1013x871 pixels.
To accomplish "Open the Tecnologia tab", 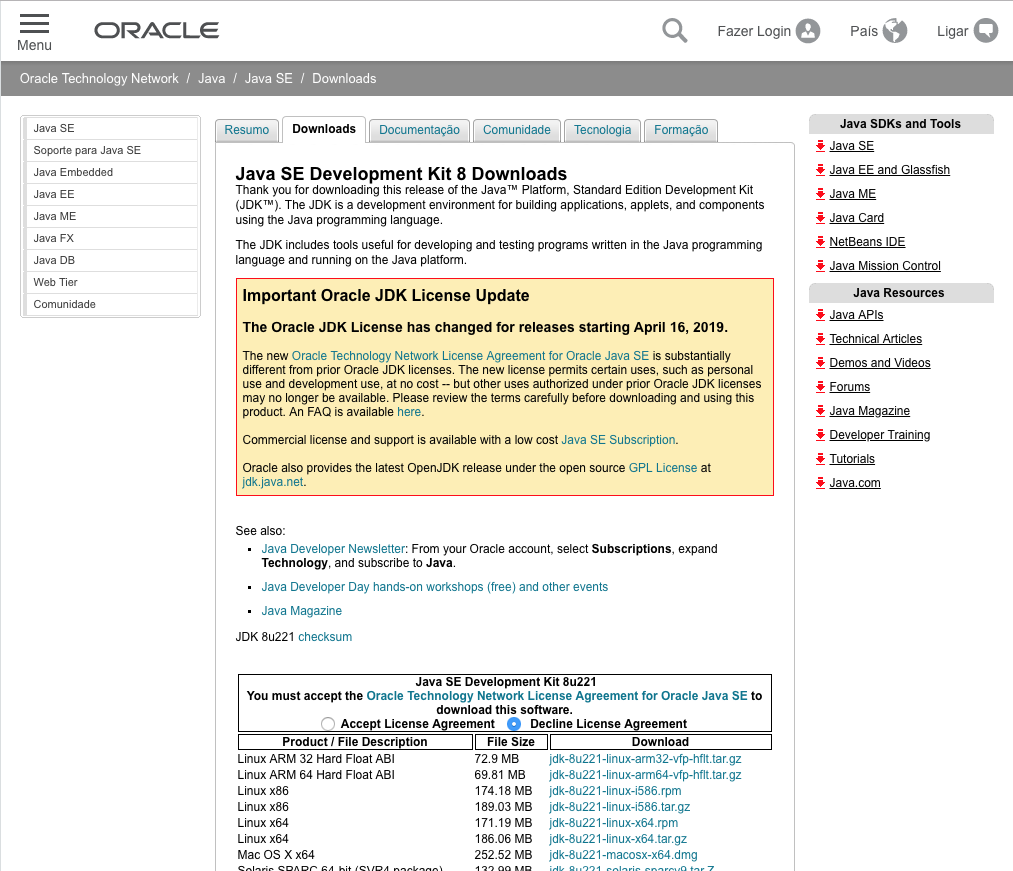I will tap(602, 130).
